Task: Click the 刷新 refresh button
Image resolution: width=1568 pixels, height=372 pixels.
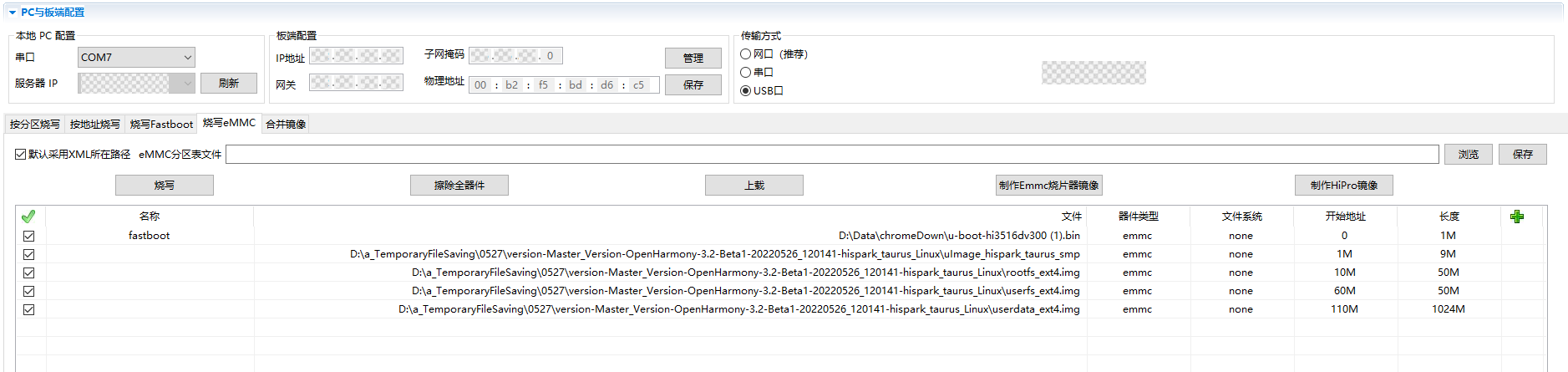Action: tap(229, 84)
